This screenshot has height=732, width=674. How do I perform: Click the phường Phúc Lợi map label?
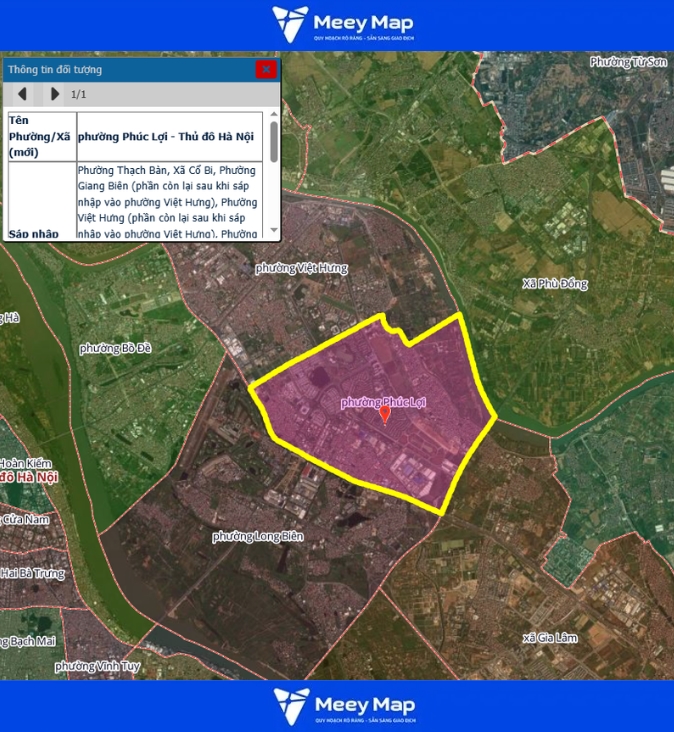coord(383,401)
